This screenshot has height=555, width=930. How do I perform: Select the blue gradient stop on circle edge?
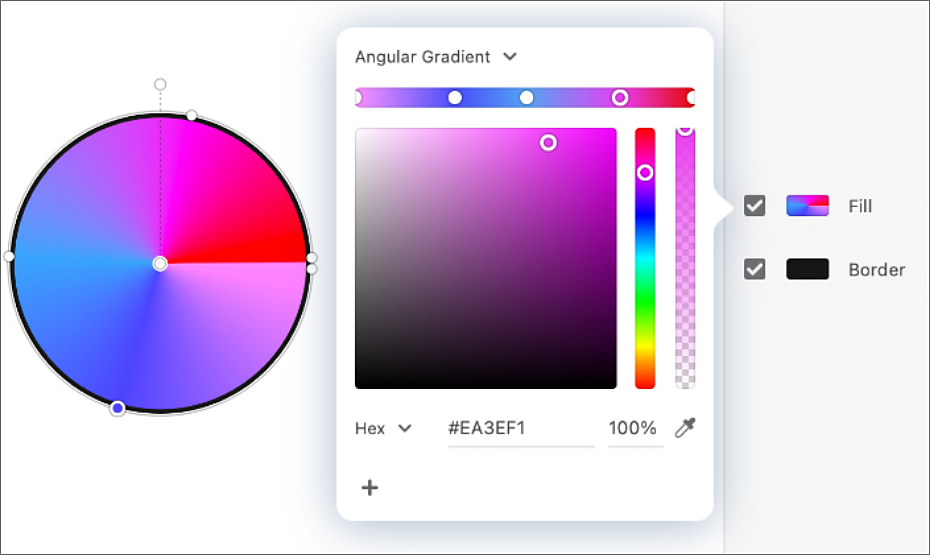click(x=117, y=408)
